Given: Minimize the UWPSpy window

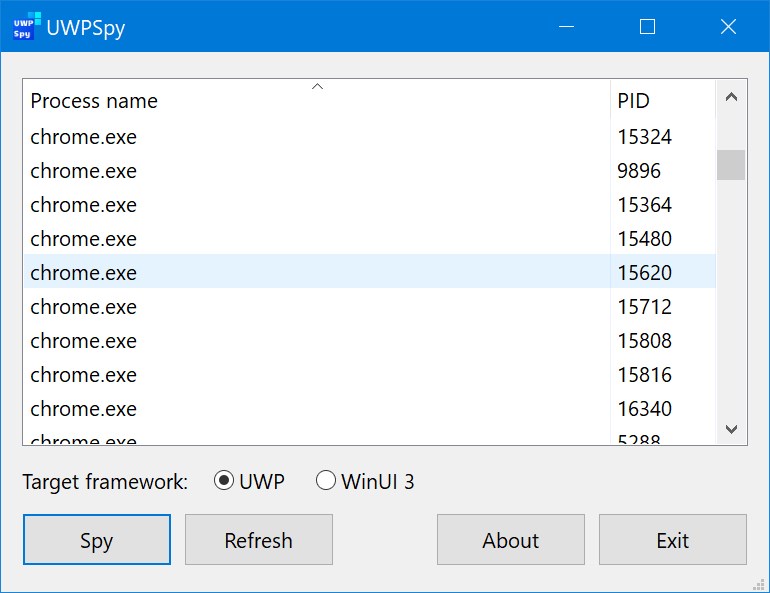Looking at the screenshot, I should pyautogui.click(x=566, y=26).
